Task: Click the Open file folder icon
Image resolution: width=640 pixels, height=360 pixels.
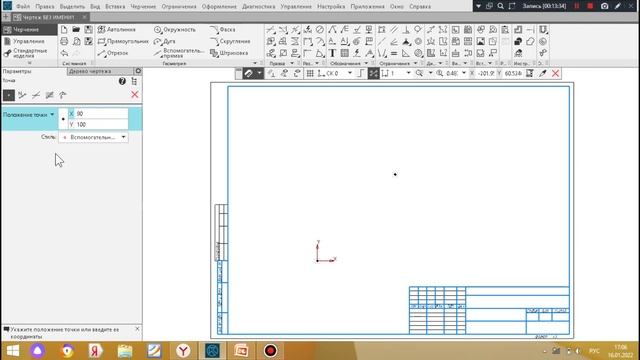Action: [76, 29]
